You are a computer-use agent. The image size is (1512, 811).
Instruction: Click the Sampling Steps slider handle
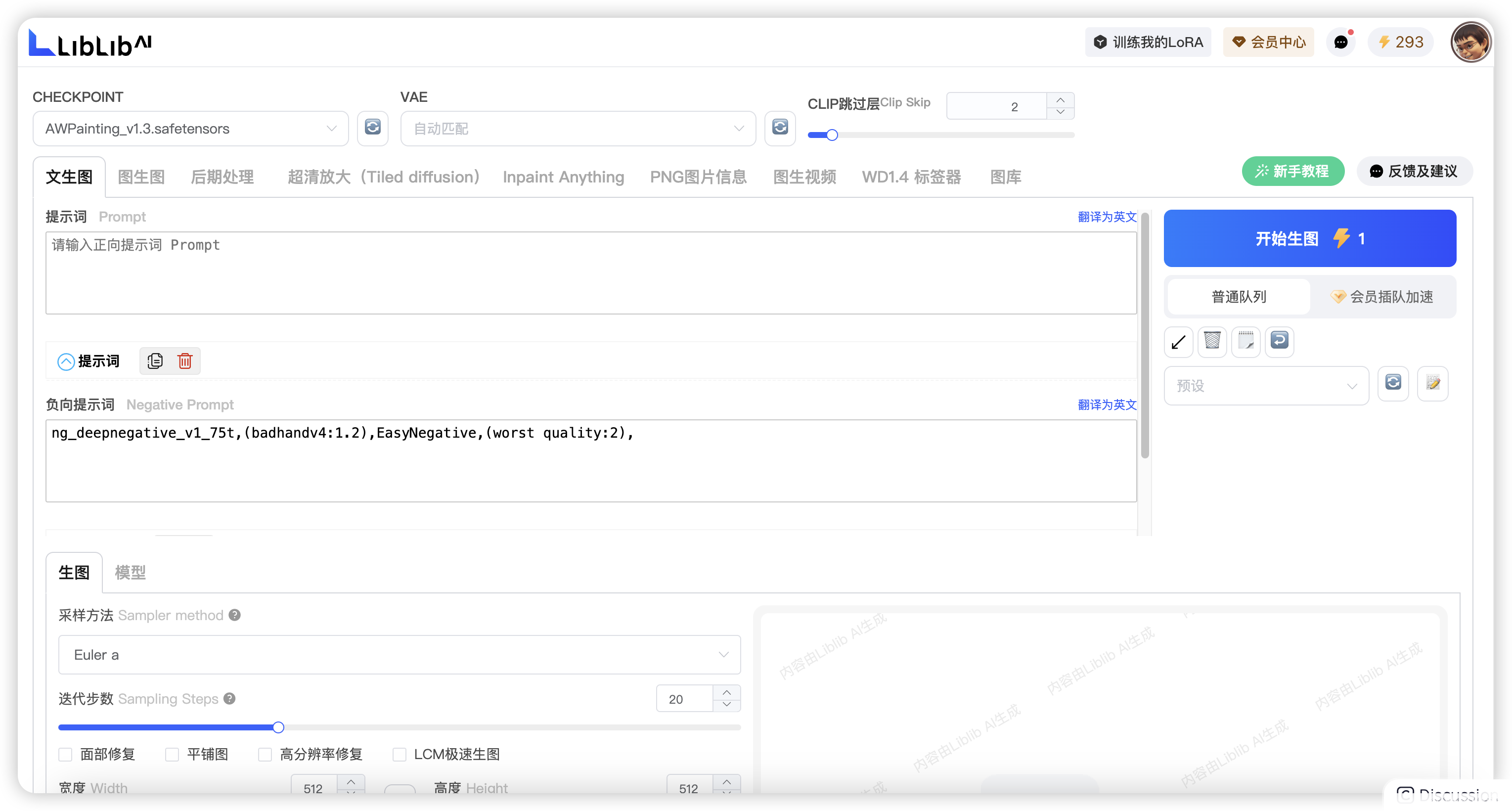tap(278, 727)
